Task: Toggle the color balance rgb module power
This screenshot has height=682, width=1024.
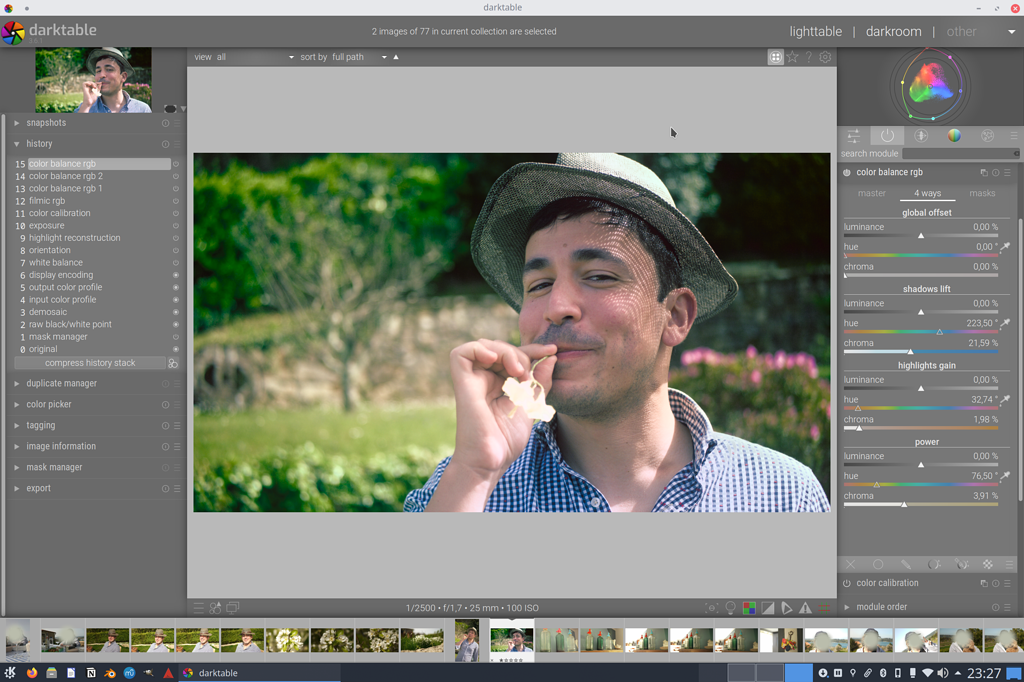Action: click(846, 172)
